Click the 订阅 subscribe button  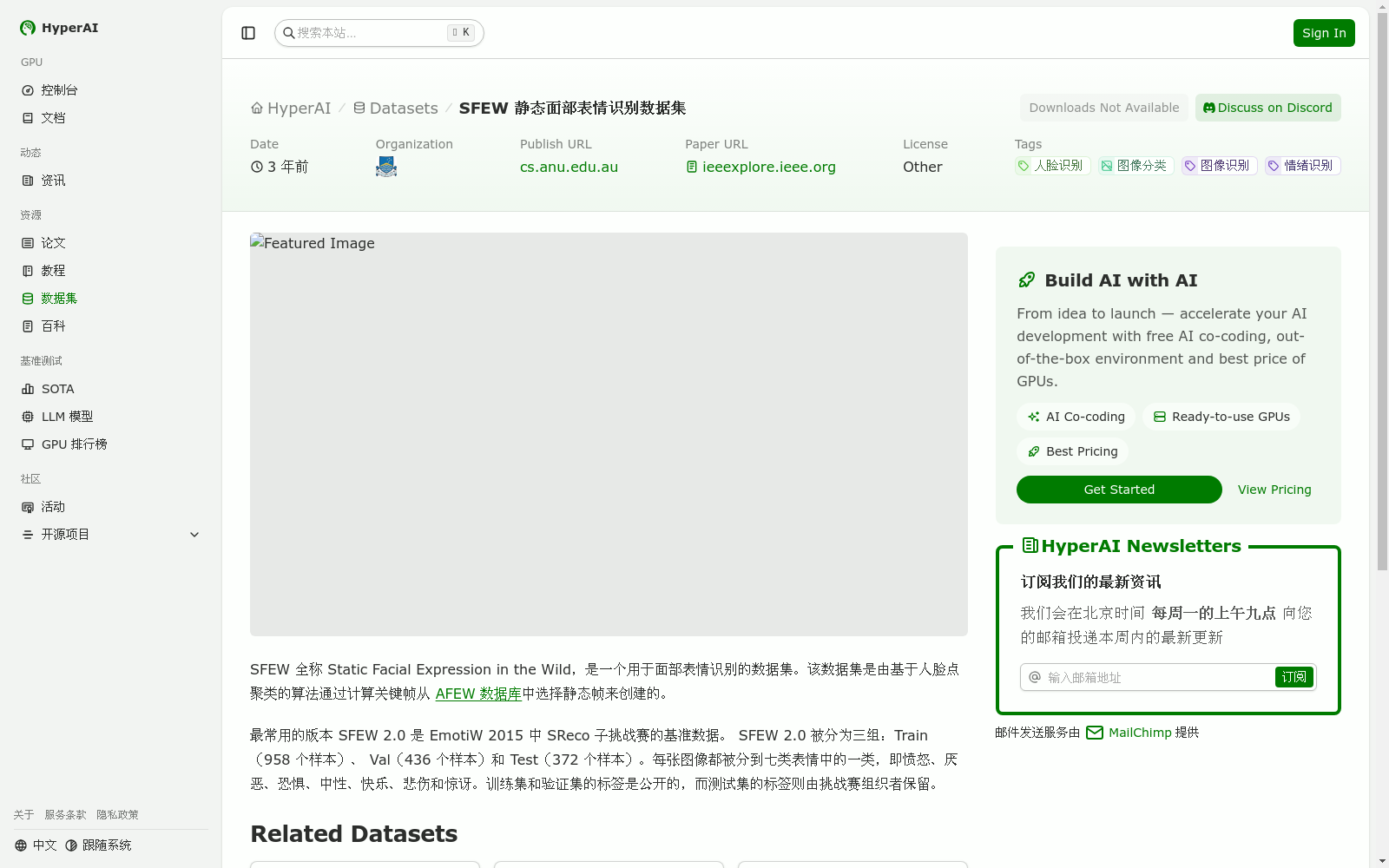coord(1294,677)
